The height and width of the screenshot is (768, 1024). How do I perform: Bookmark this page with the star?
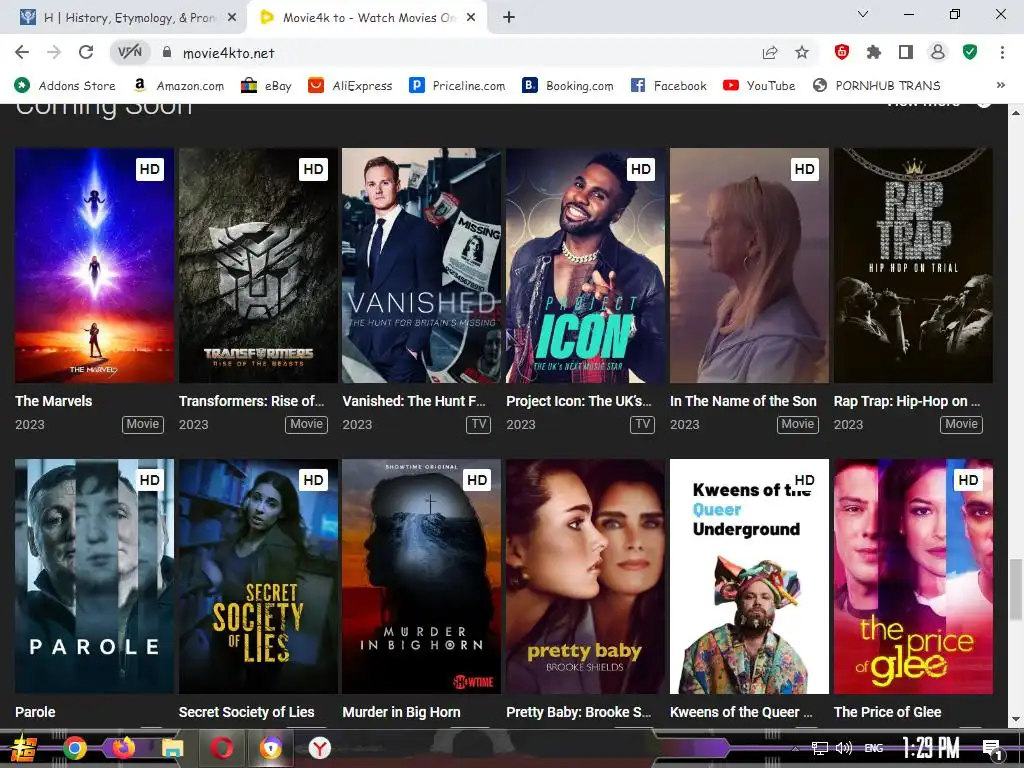[x=802, y=52]
